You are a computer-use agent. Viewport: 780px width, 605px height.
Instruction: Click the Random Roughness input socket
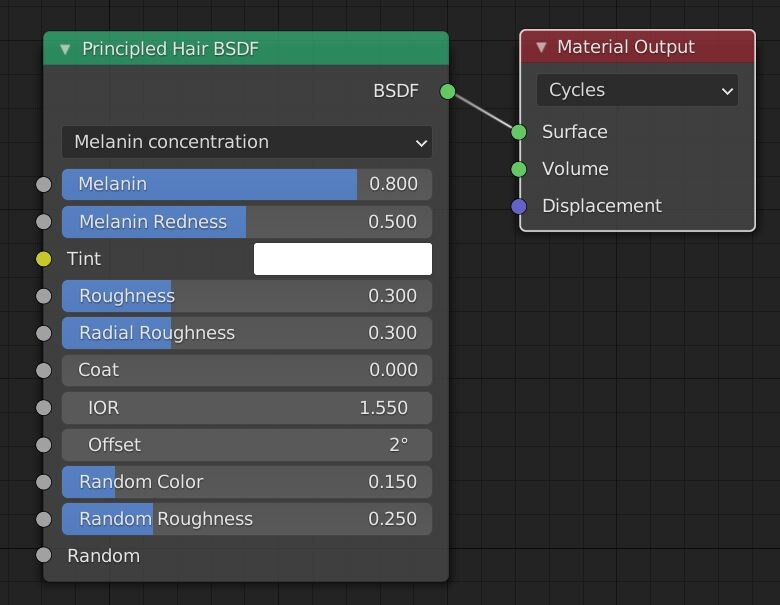tap(44, 519)
